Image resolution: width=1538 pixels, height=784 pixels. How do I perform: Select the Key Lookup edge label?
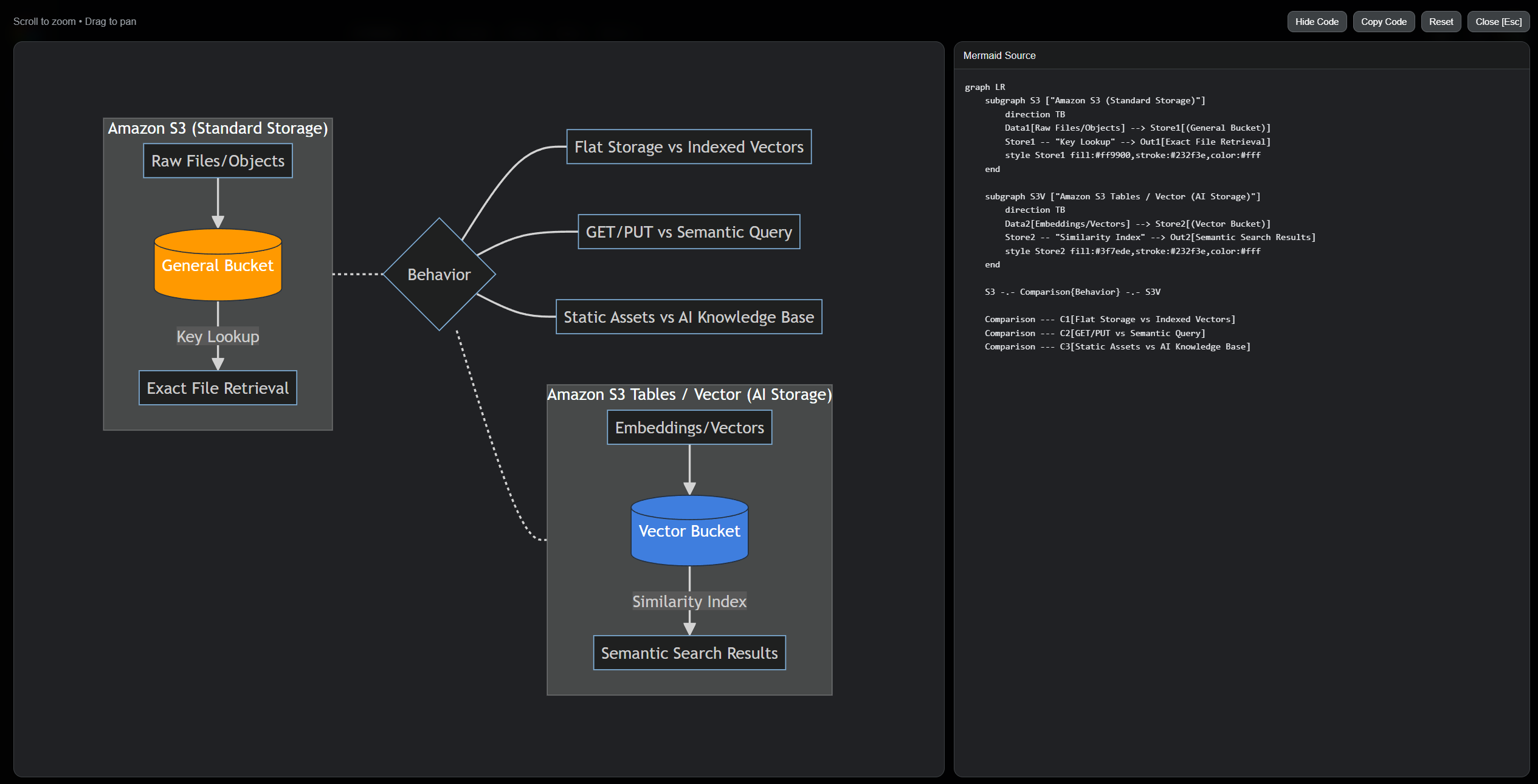tap(218, 336)
